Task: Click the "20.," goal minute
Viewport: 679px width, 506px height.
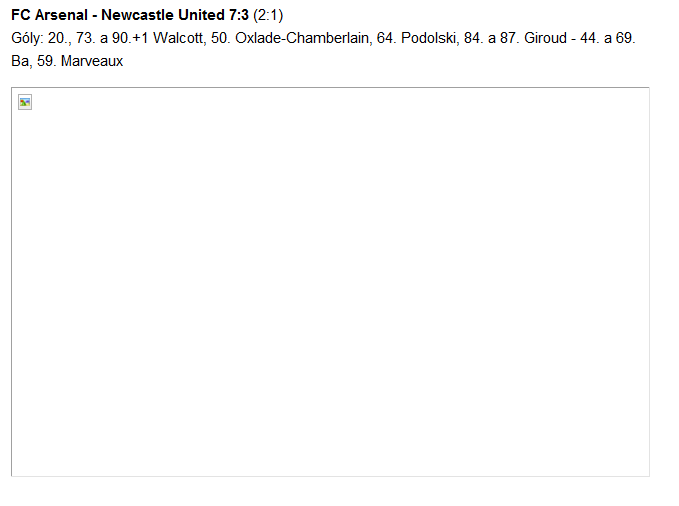Action: coord(60,38)
